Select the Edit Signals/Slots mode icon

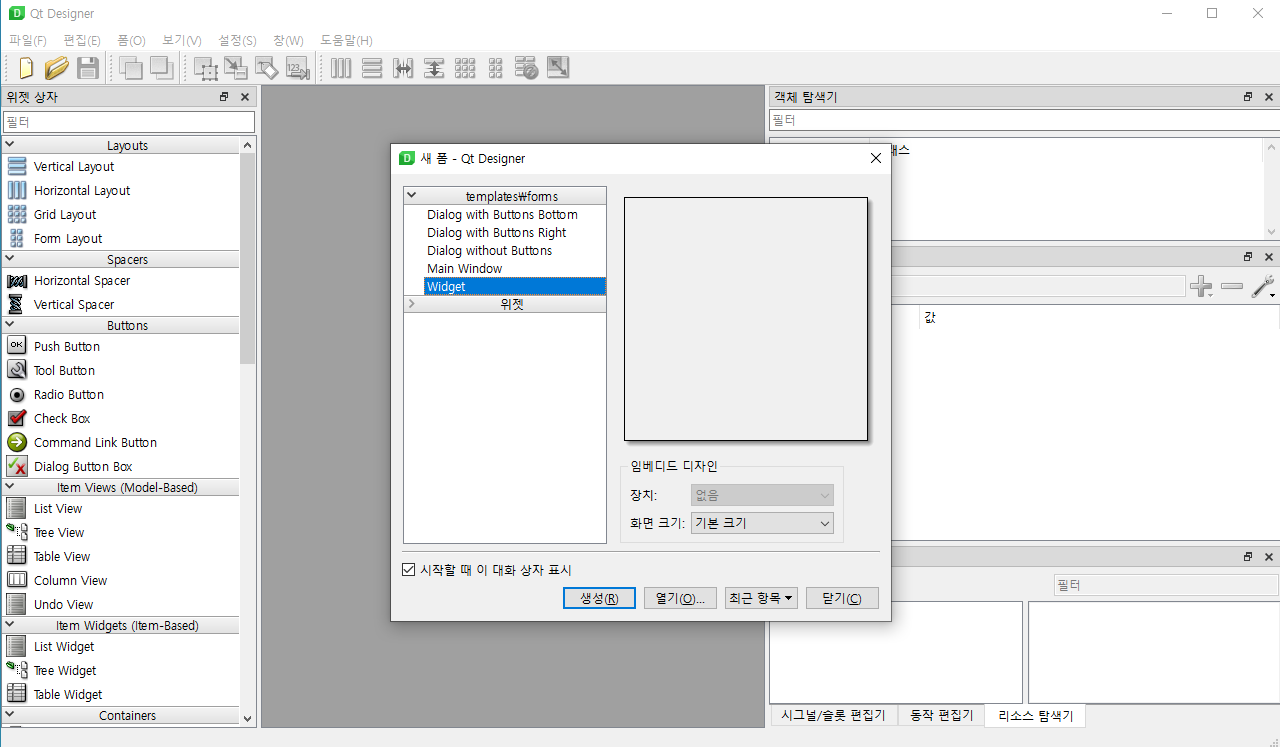pos(236,68)
